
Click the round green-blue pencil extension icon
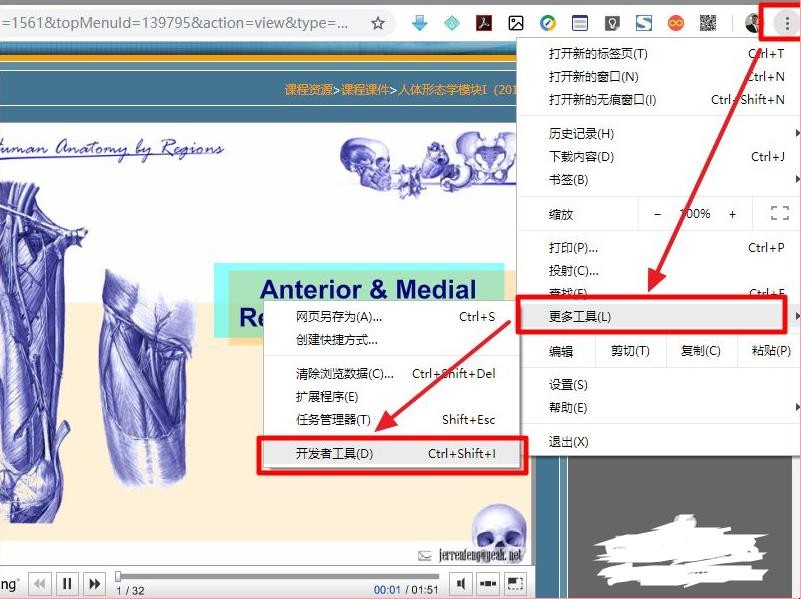click(548, 23)
